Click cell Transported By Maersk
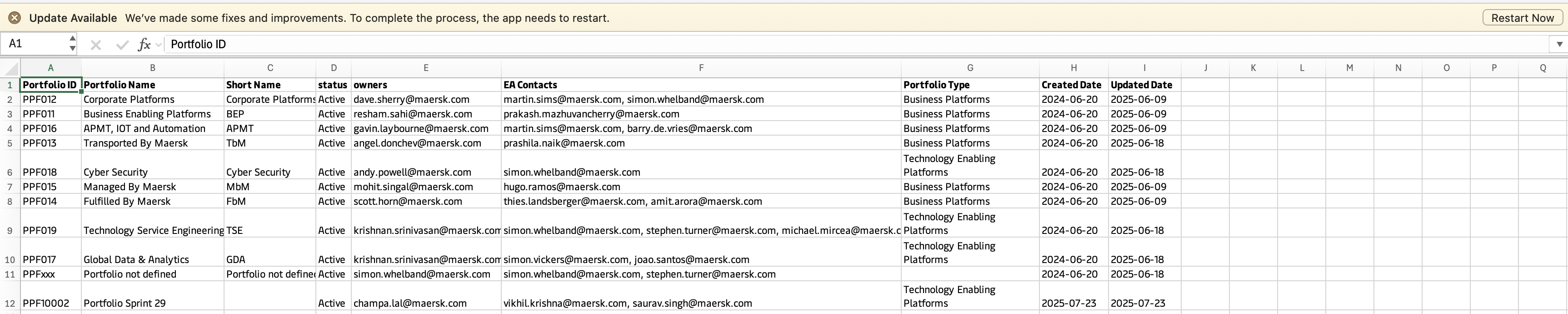 point(152,143)
